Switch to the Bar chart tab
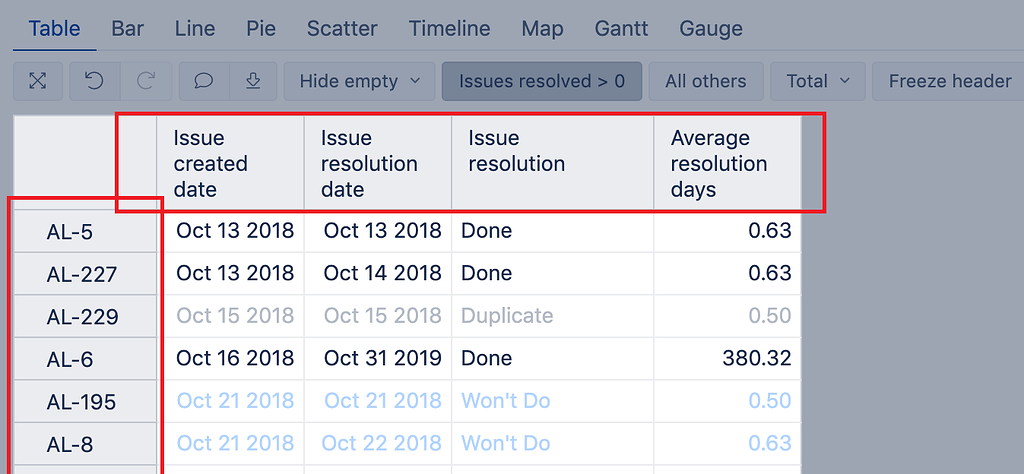This screenshot has width=1024, height=474. 127,29
